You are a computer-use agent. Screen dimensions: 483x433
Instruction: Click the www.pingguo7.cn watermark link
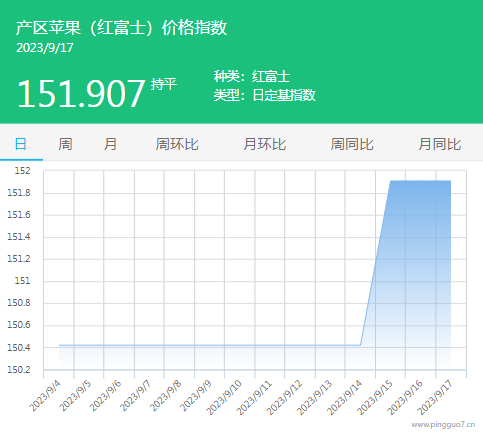443,425
